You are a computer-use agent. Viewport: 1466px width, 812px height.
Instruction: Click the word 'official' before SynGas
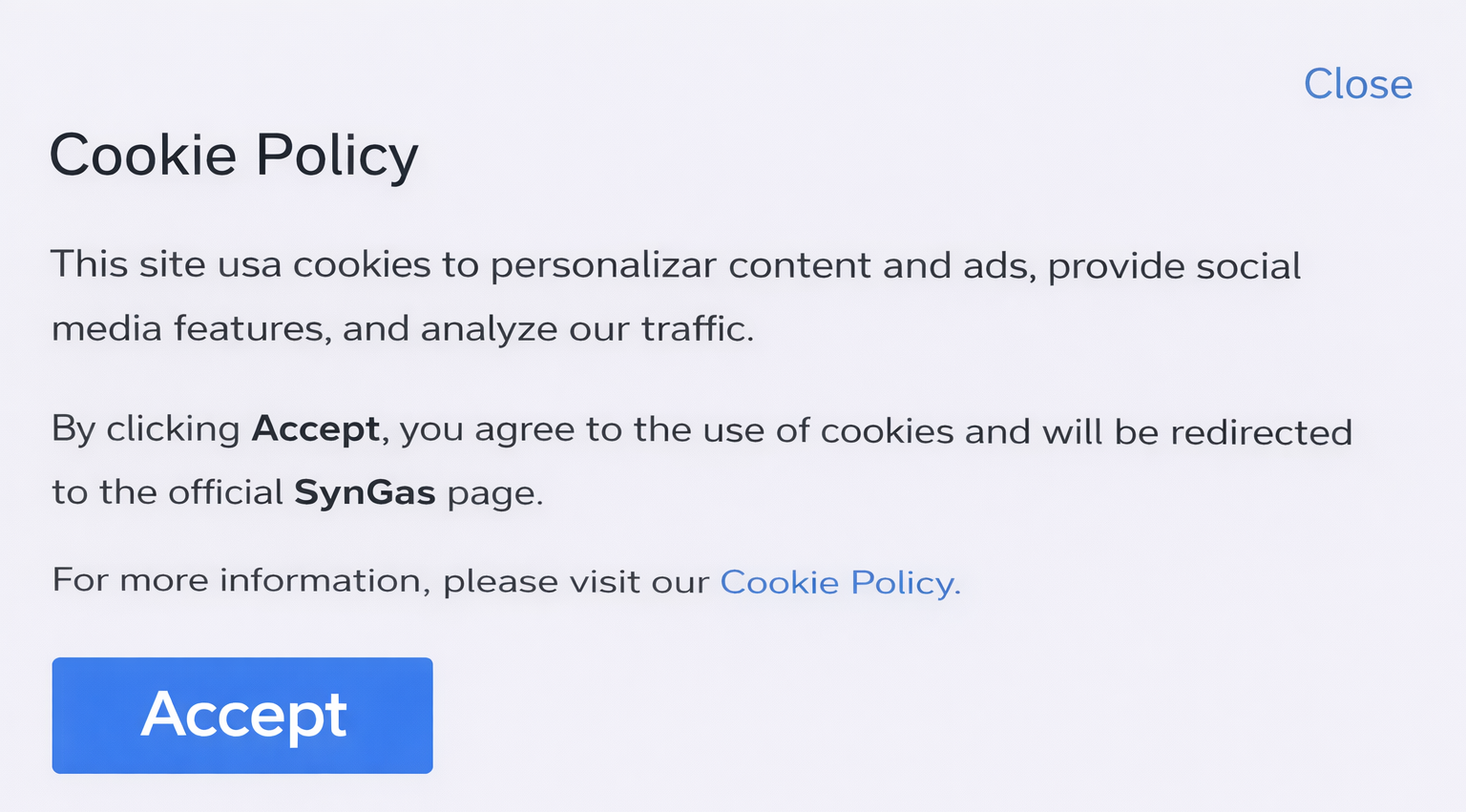(x=225, y=492)
